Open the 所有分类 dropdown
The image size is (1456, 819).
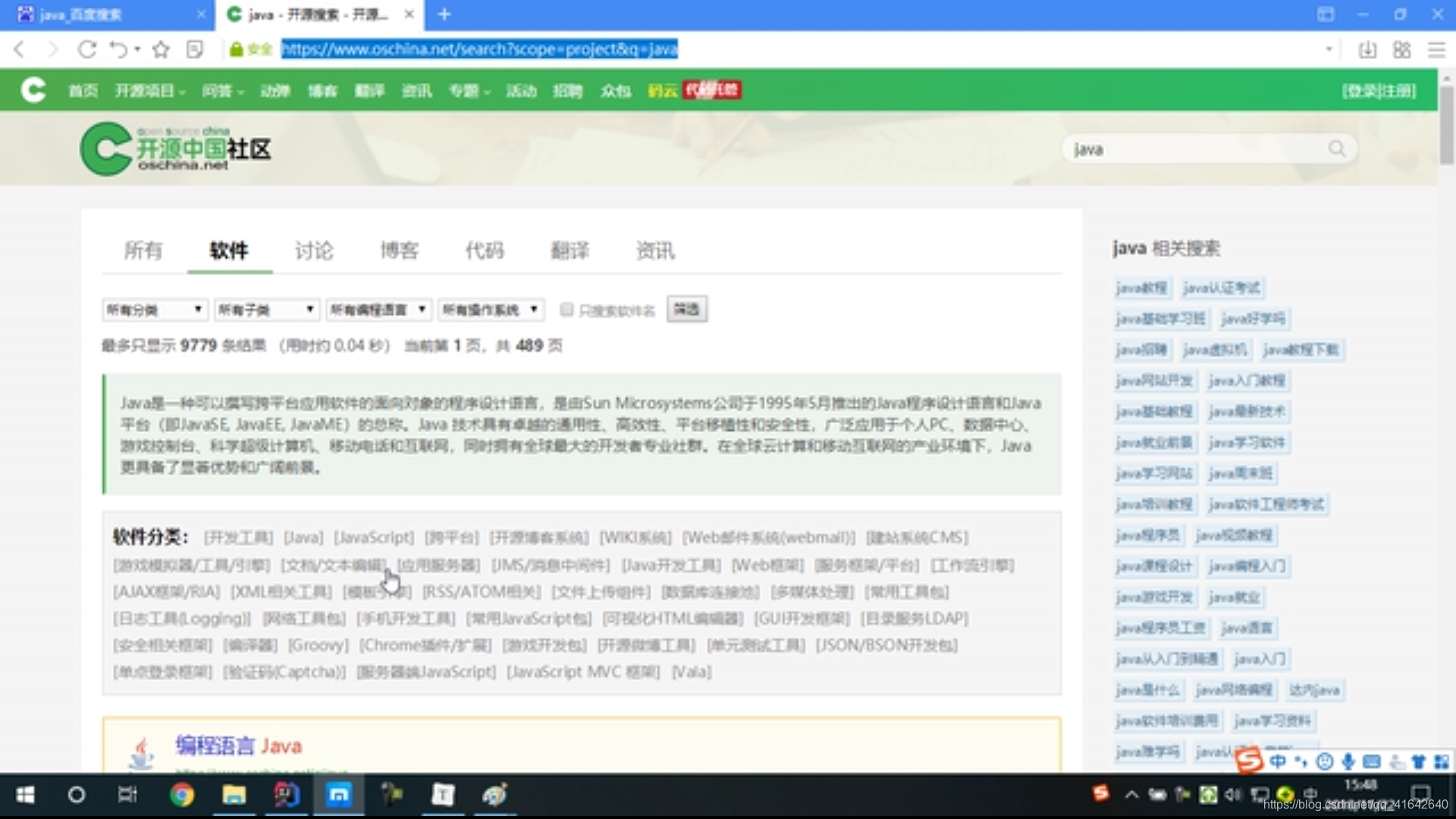[155, 309]
